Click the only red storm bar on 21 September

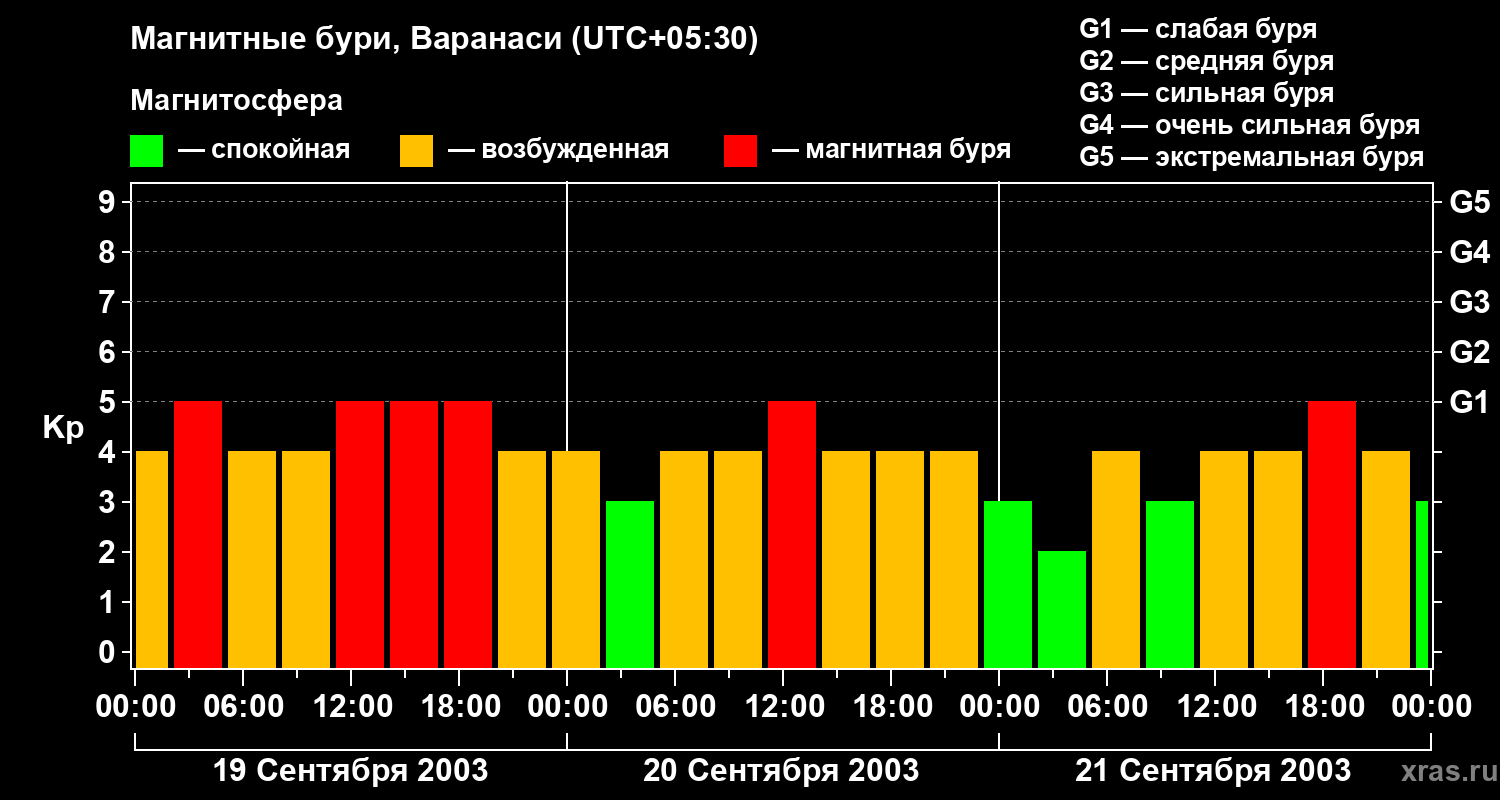coord(1332,535)
